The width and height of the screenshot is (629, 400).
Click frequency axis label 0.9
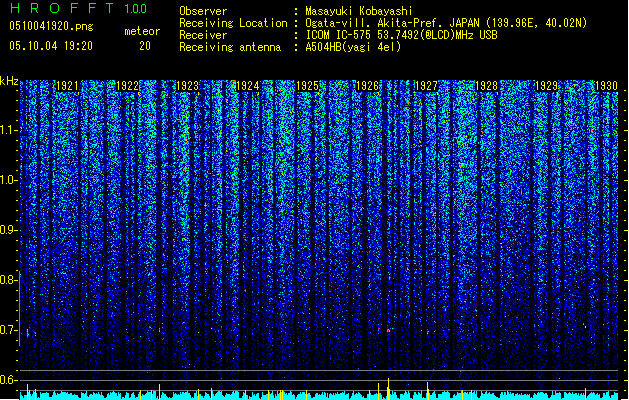(8, 230)
